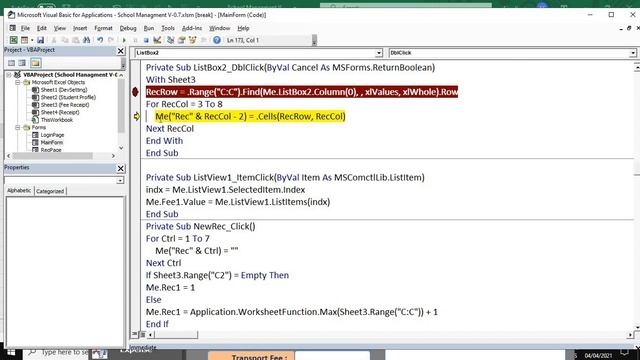Open the Format menu
This screenshot has width=640, height=360.
pyautogui.click(x=103, y=28)
